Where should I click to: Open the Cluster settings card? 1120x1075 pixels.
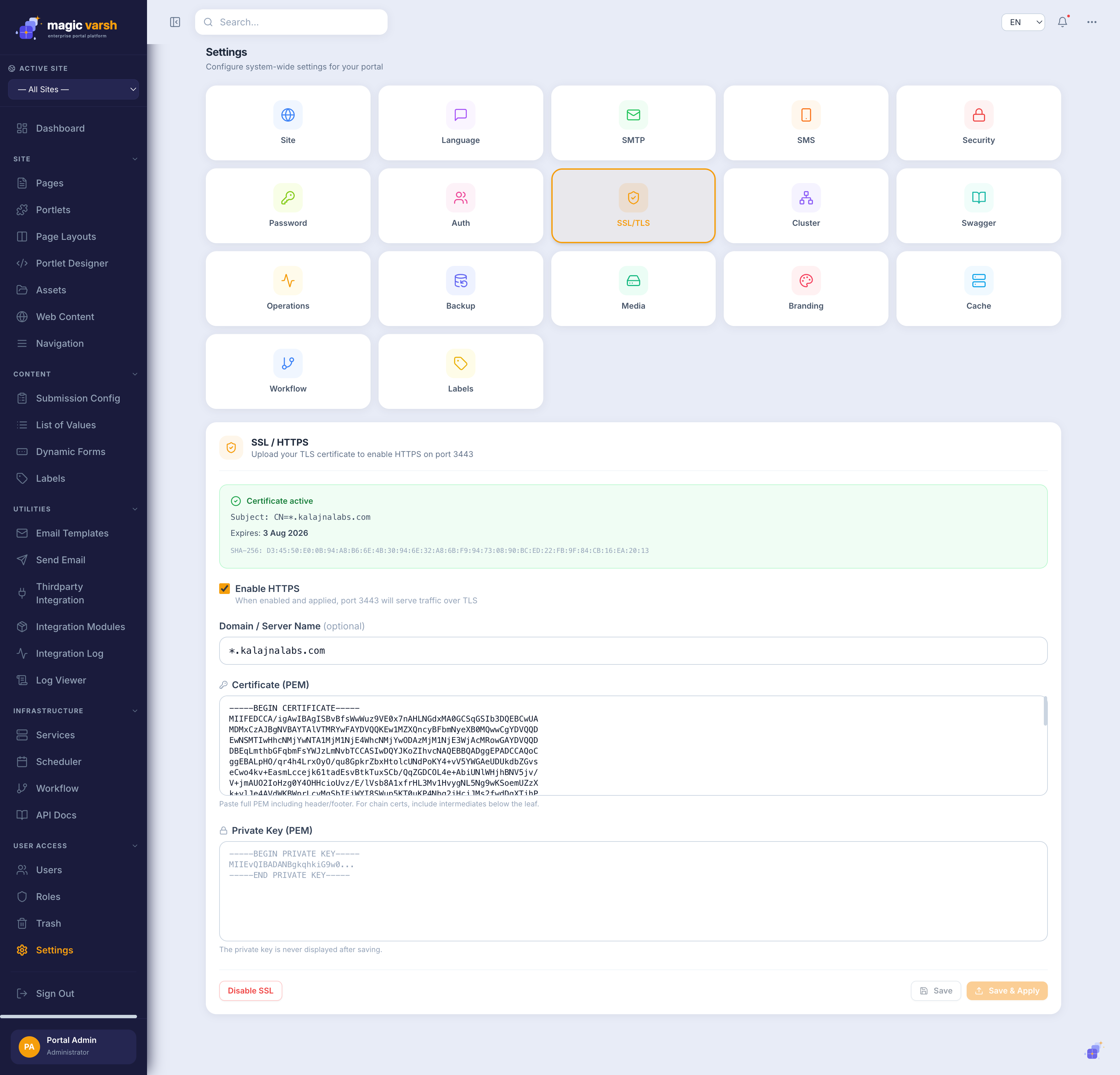pos(806,206)
